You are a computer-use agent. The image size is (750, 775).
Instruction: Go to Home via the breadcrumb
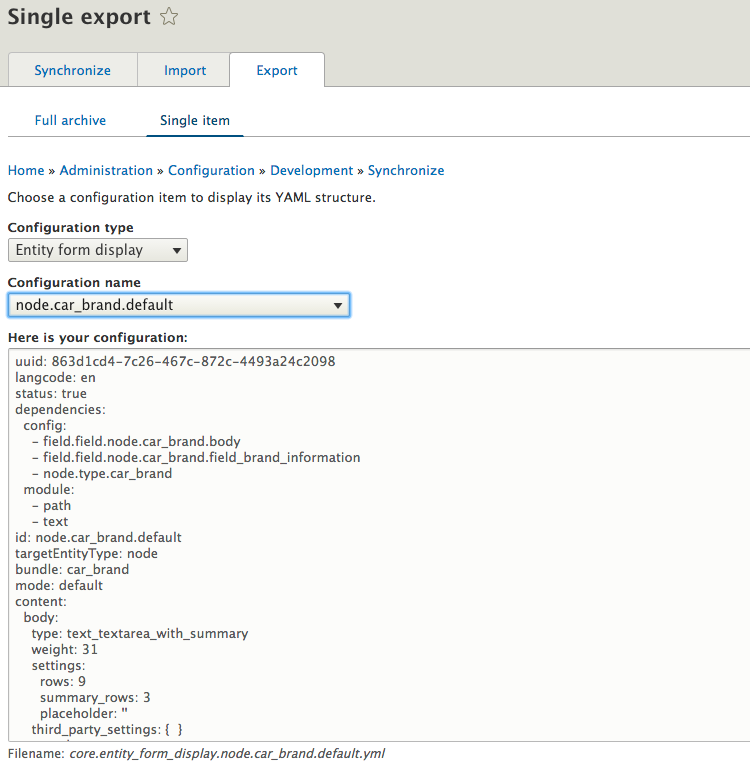[x=26, y=170]
